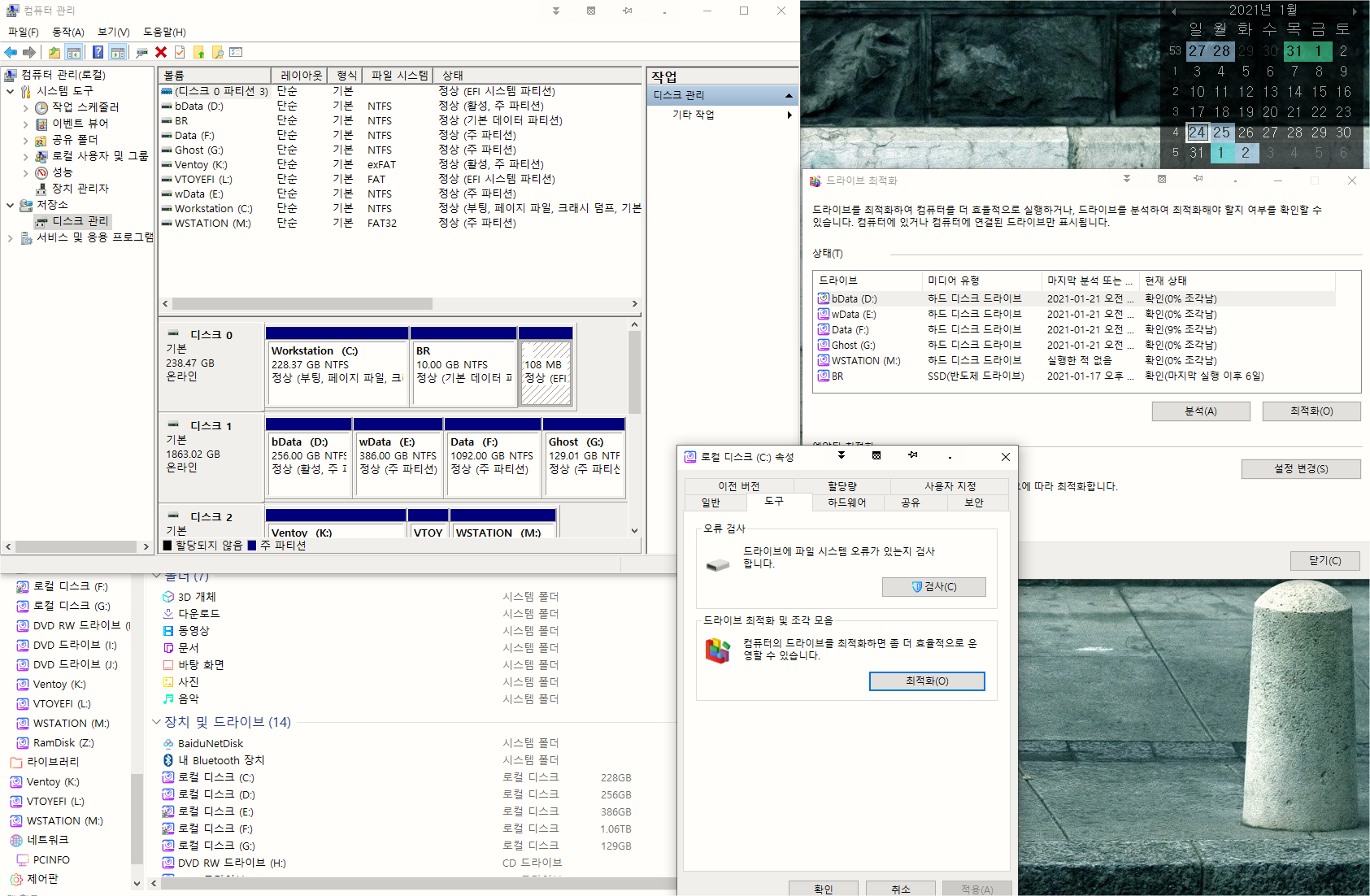Click the black 할당되지 않음 legend swatch
1370x896 pixels.
[167, 546]
